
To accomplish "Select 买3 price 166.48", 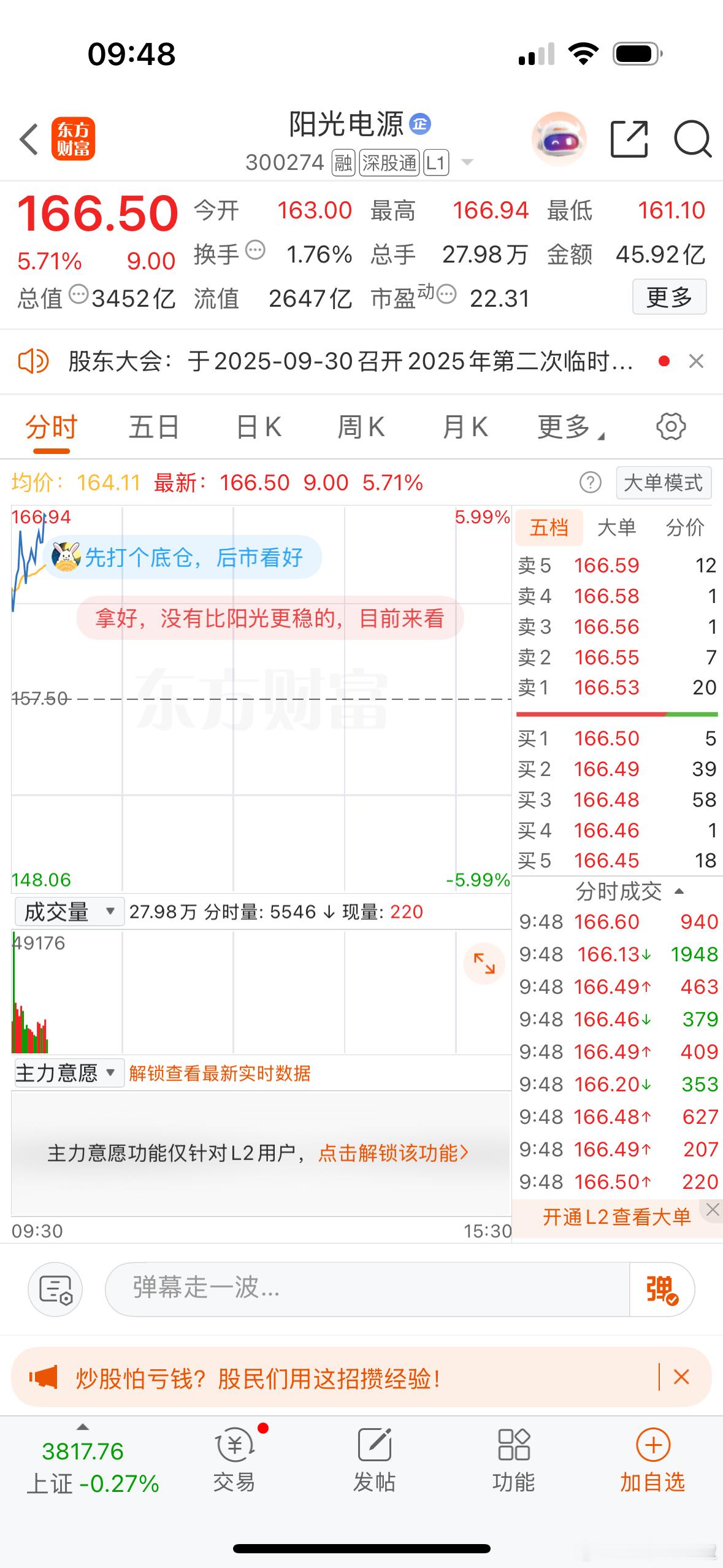I will [606, 799].
